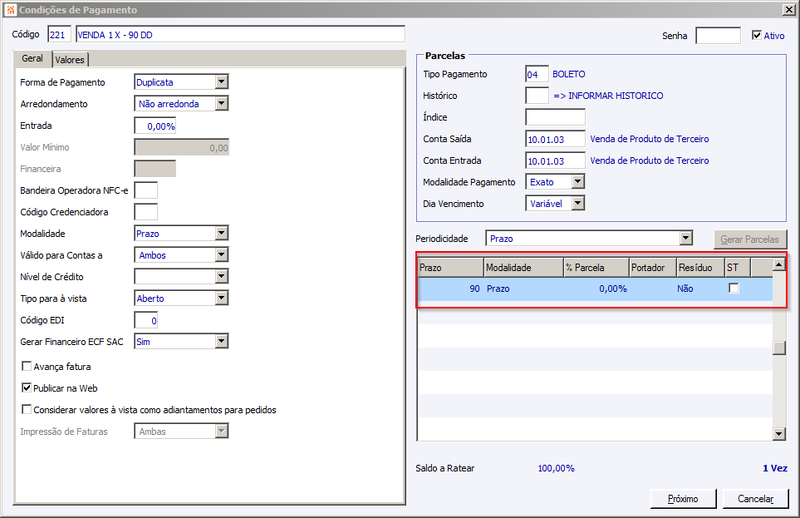800x518 pixels.
Task: Click the Cancelar button
Action: point(756,499)
